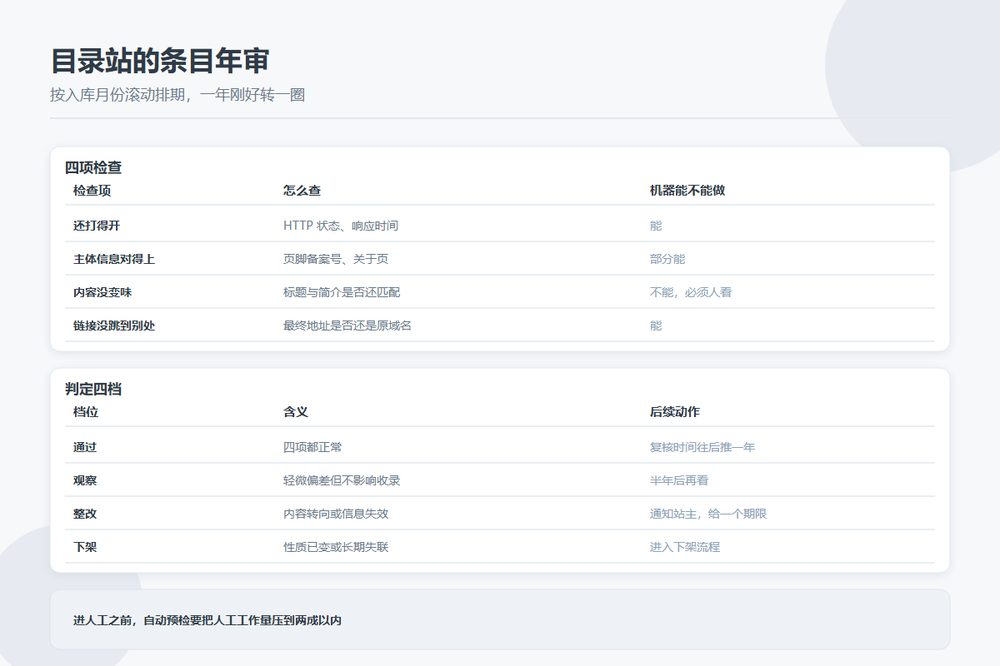1000x666 pixels.
Task: Click the 怎么查 column header
Action: click(302, 190)
